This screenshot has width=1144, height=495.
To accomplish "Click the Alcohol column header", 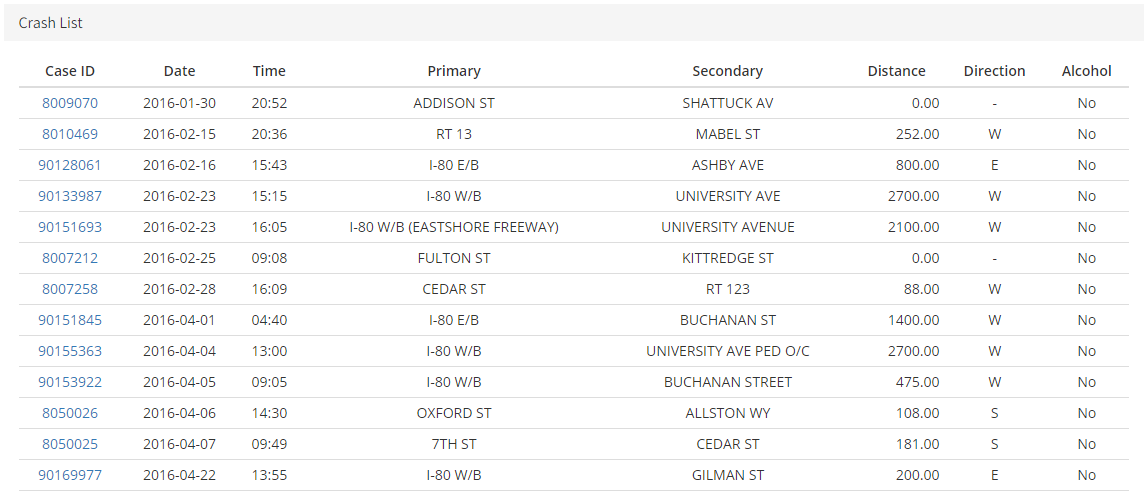I will (1086, 71).
